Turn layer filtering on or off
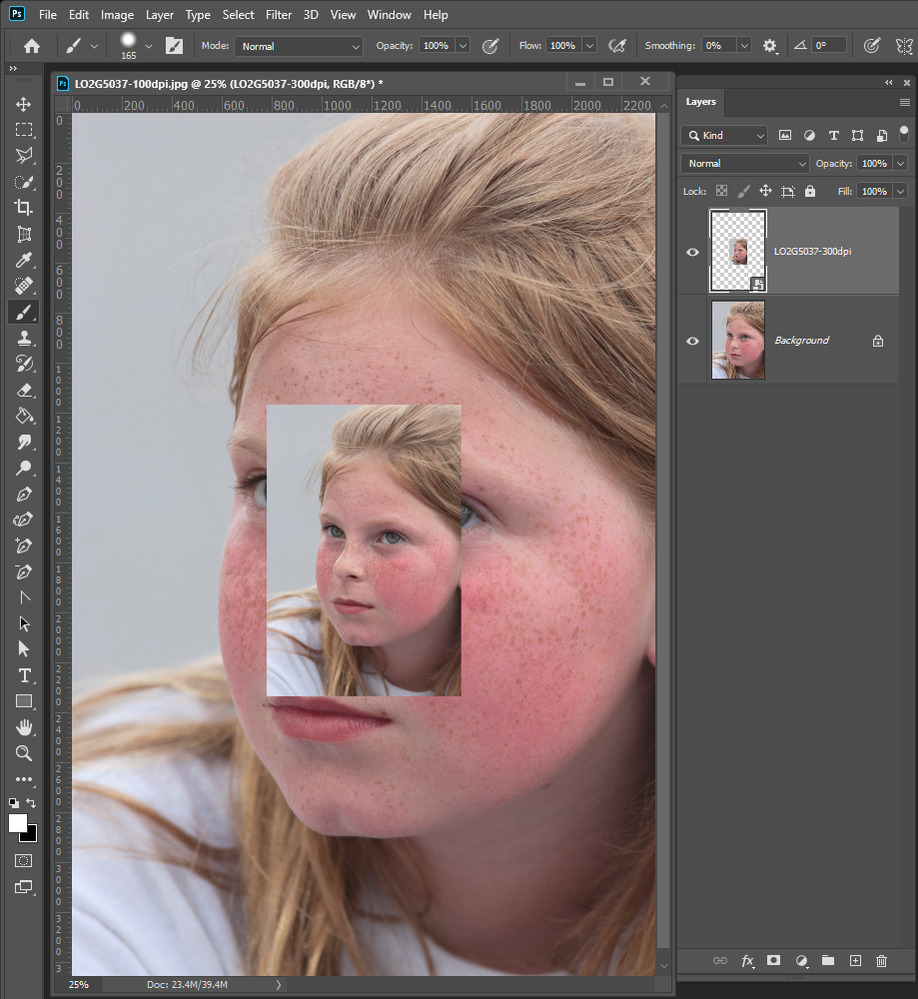 pos(903,133)
